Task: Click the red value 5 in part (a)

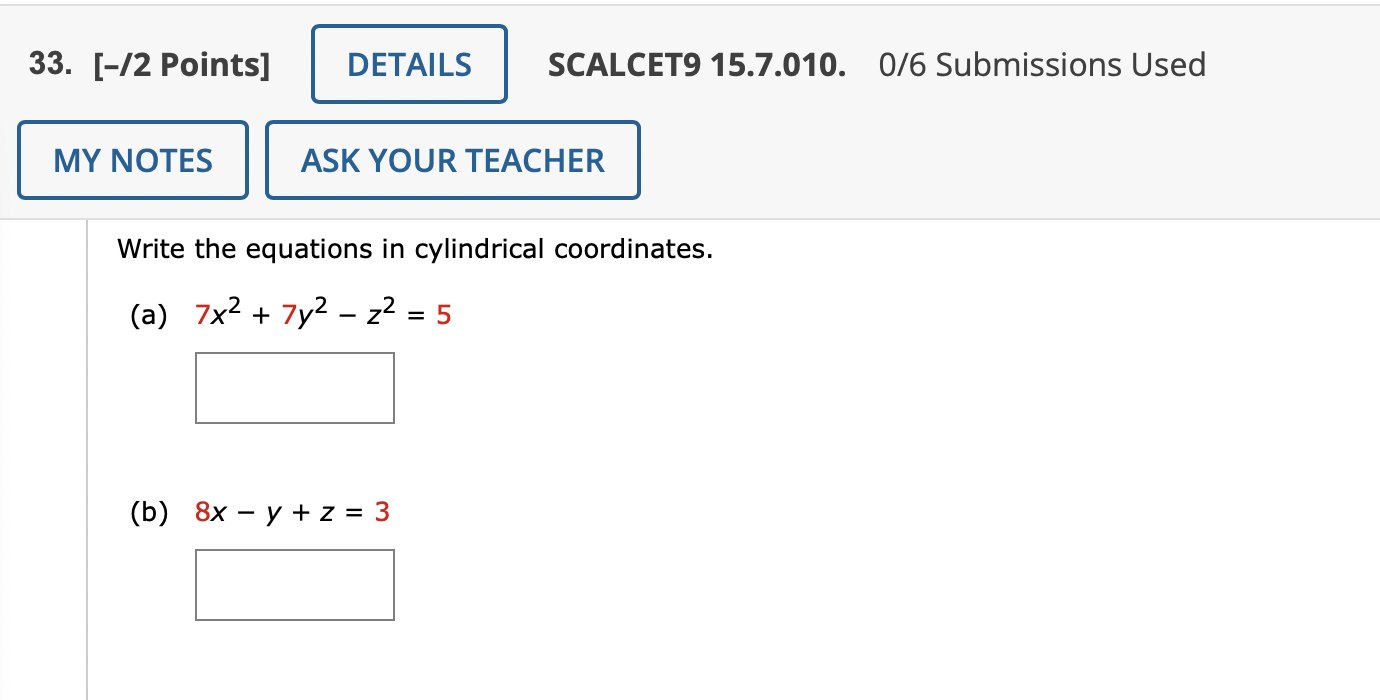Action: click(x=443, y=314)
